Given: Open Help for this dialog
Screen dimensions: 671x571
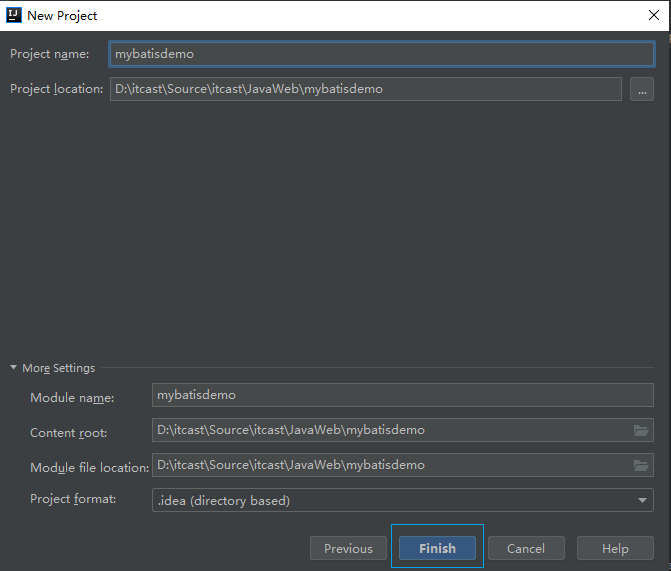Looking at the screenshot, I should point(615,548).
